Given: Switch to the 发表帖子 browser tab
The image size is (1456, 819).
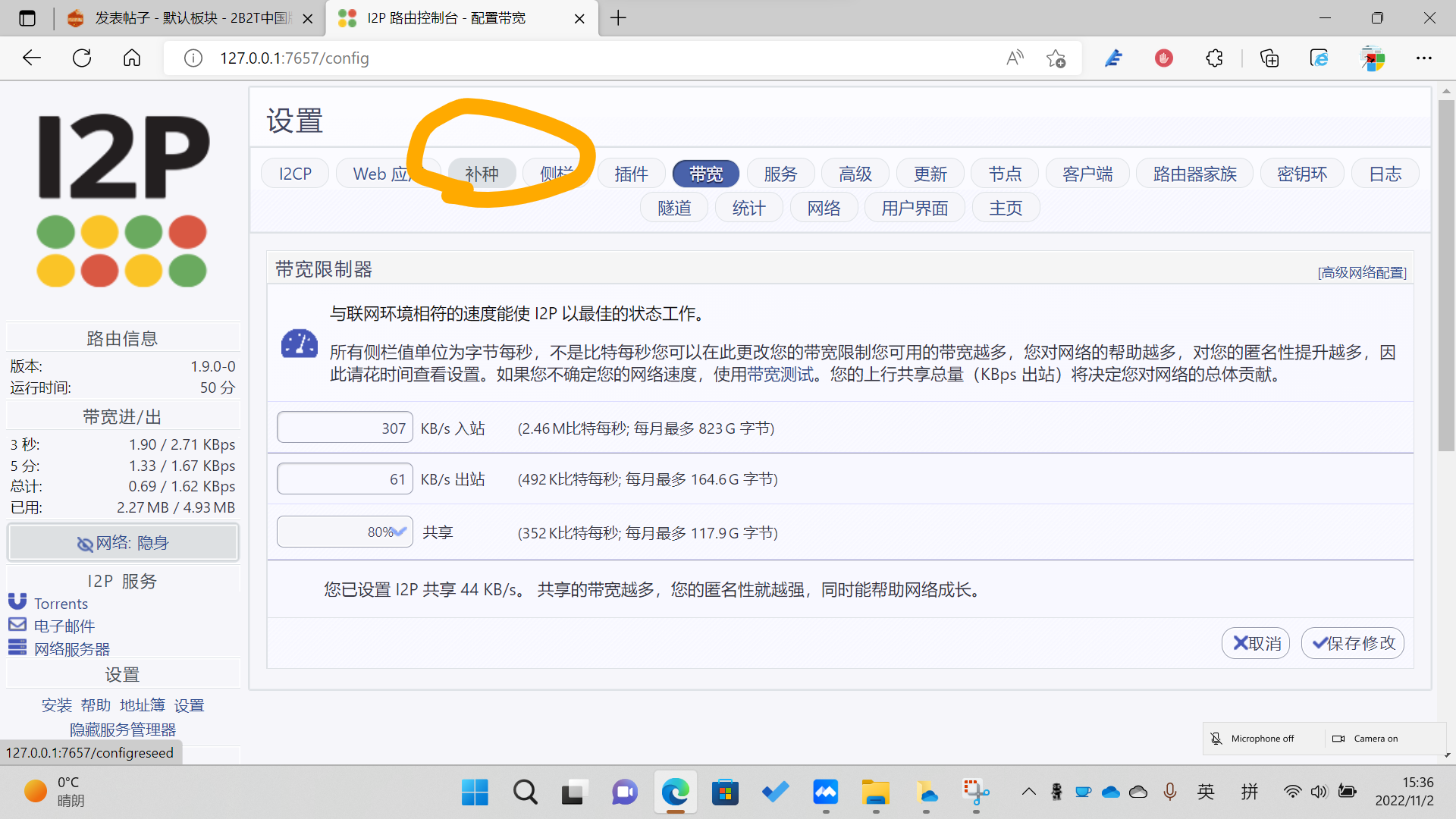Looking at the screenshot, I should click(x=190, y=18).
